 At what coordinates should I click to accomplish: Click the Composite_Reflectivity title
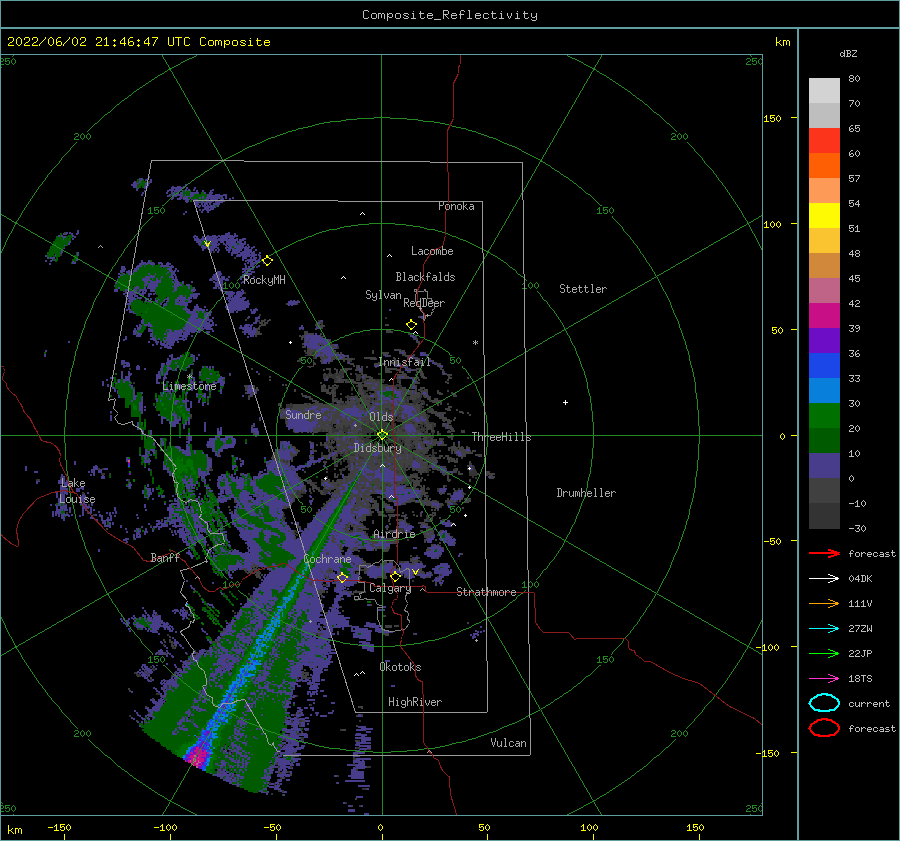click(449, 15)
